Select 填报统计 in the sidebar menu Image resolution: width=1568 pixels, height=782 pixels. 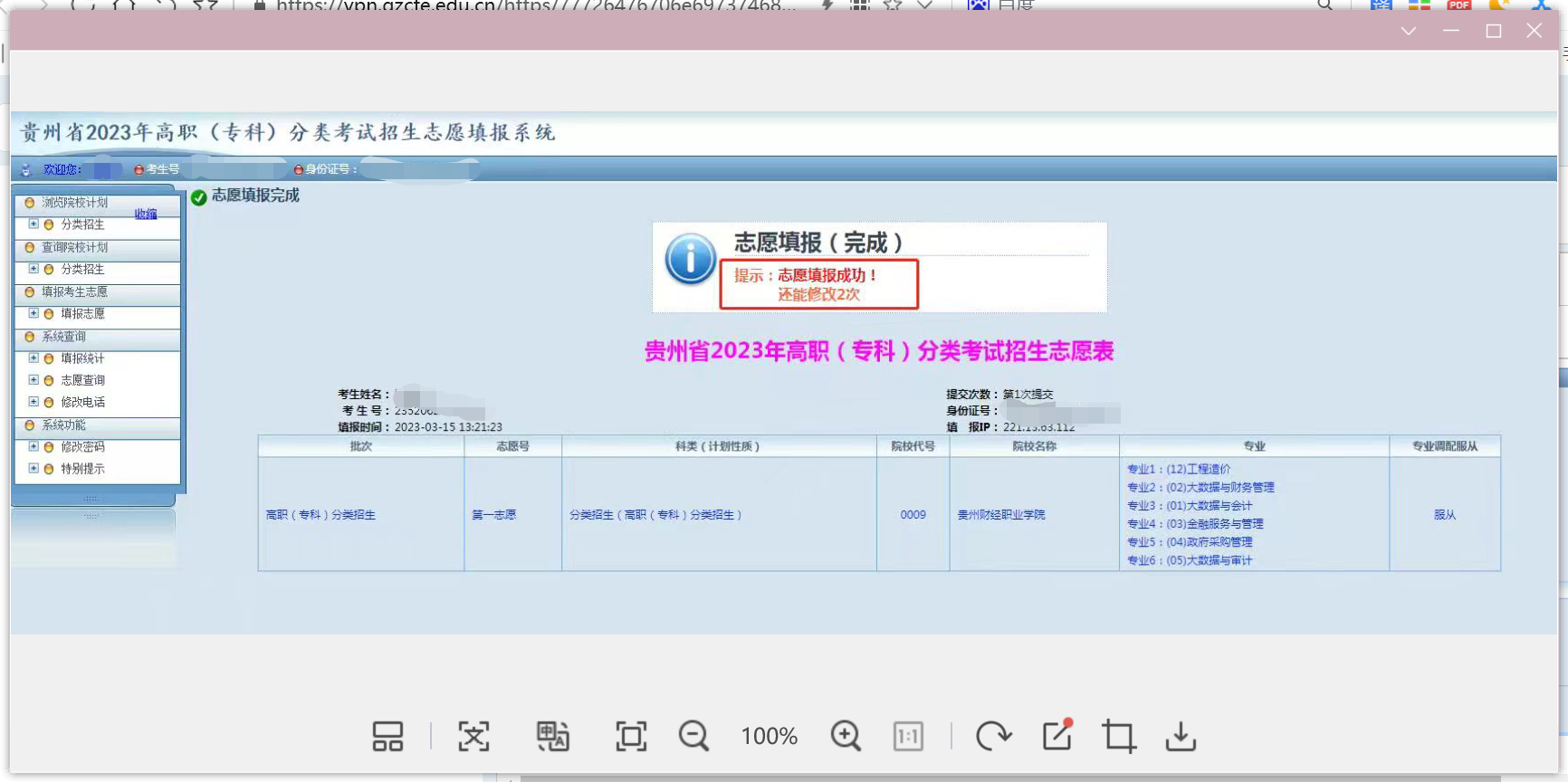82,358
